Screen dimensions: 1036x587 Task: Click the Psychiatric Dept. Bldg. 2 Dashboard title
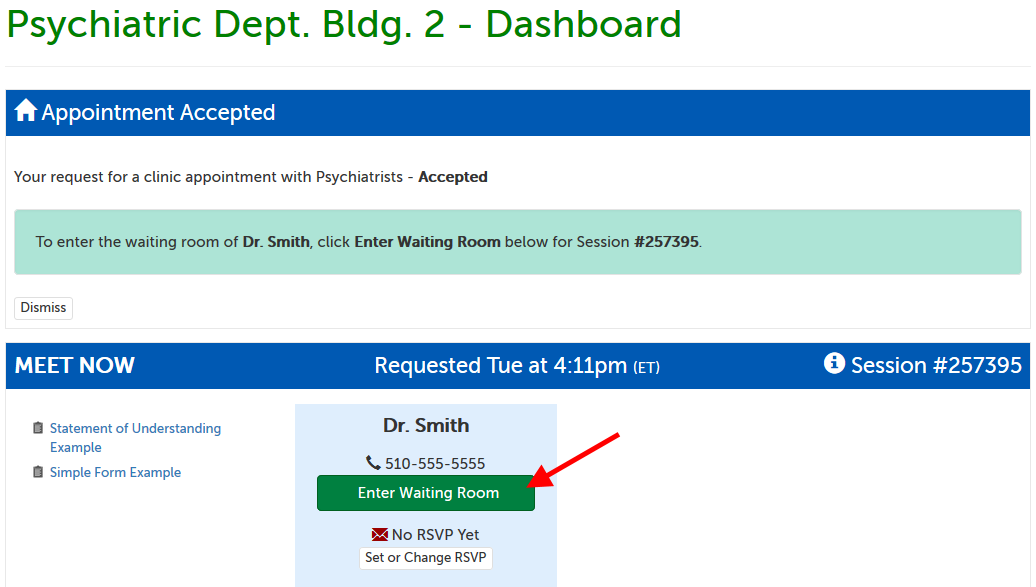click(x=344, y=24)
